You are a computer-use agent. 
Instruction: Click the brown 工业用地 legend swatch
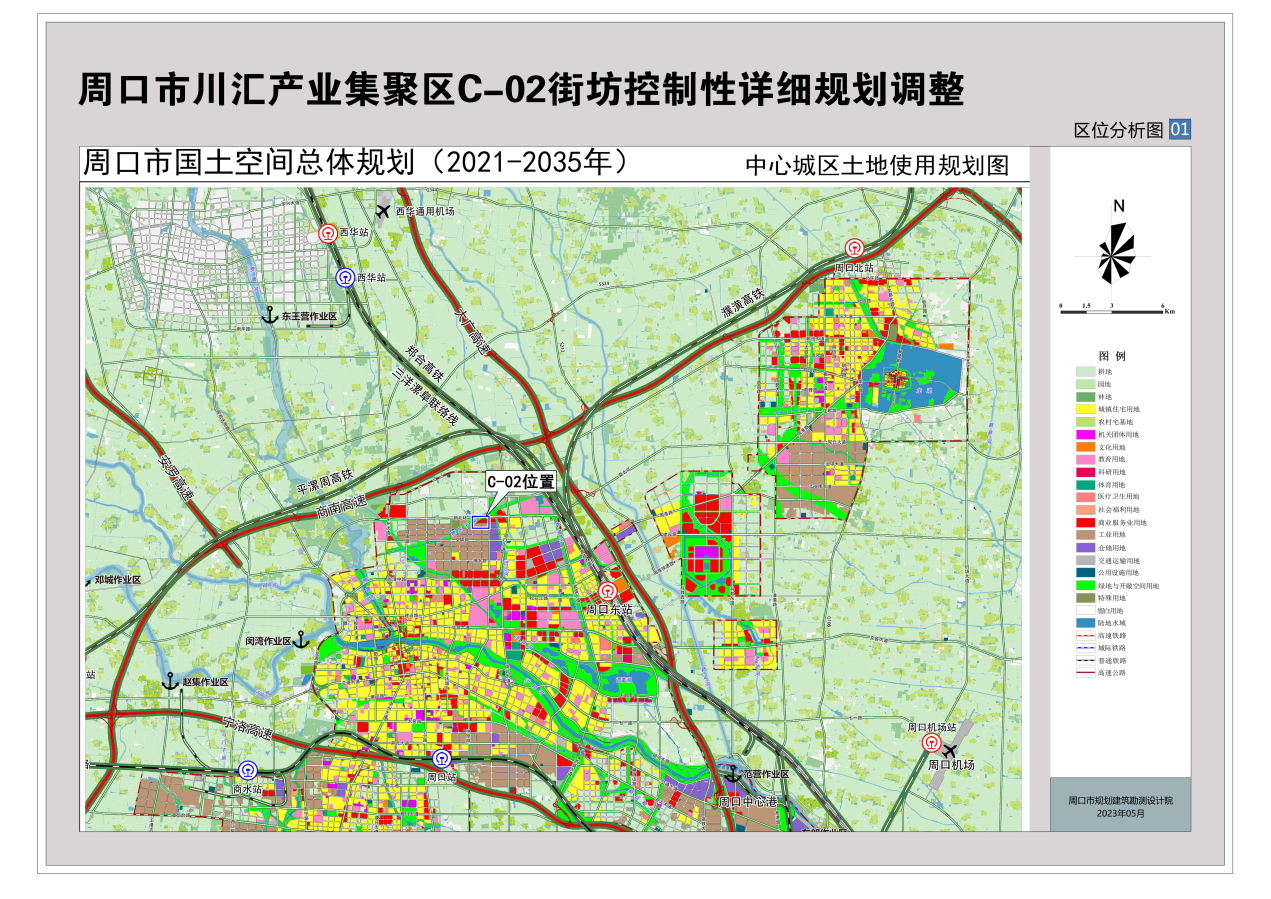click(1084, 535)
